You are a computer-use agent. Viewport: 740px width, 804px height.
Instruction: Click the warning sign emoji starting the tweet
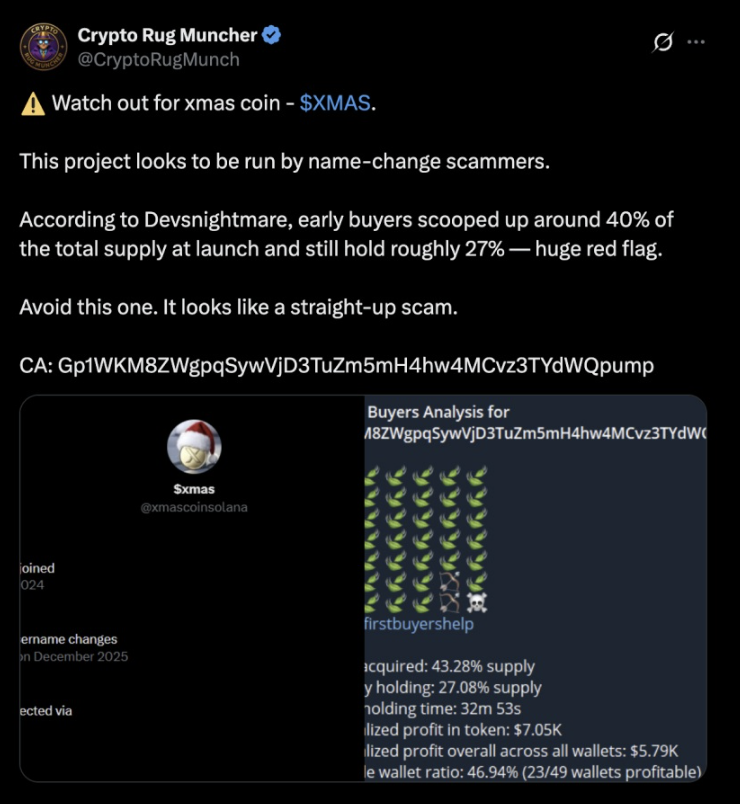click(x=28, y=103)
